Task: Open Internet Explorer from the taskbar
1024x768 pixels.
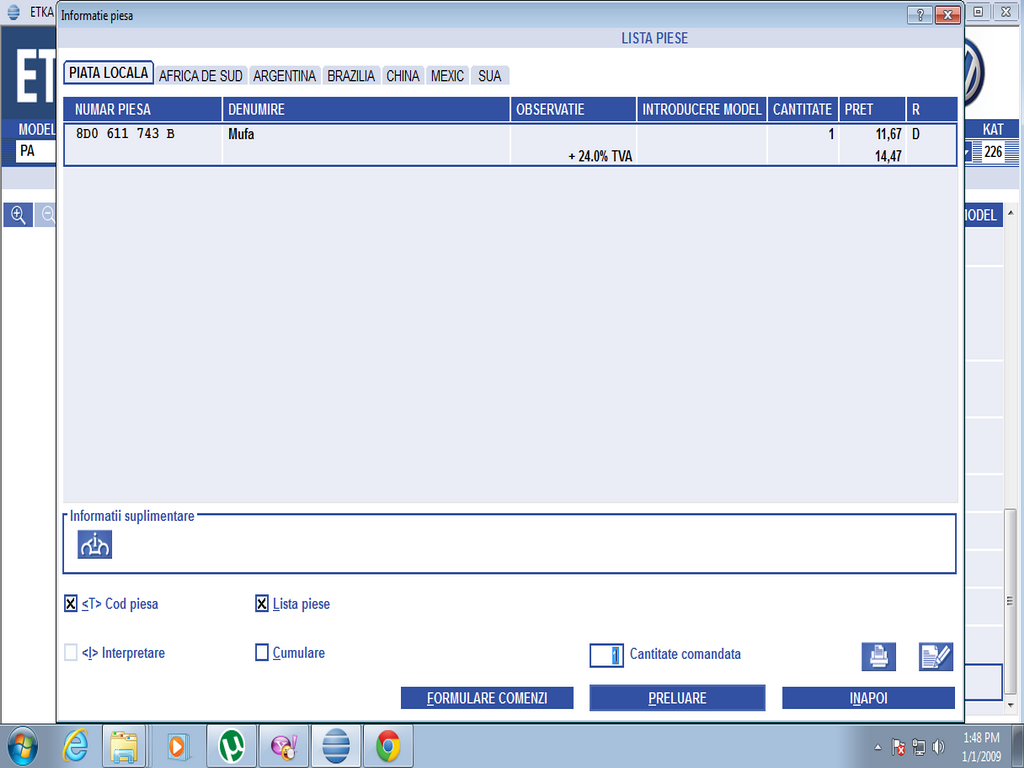Action: pyautogui.click(x=76, y=746)
